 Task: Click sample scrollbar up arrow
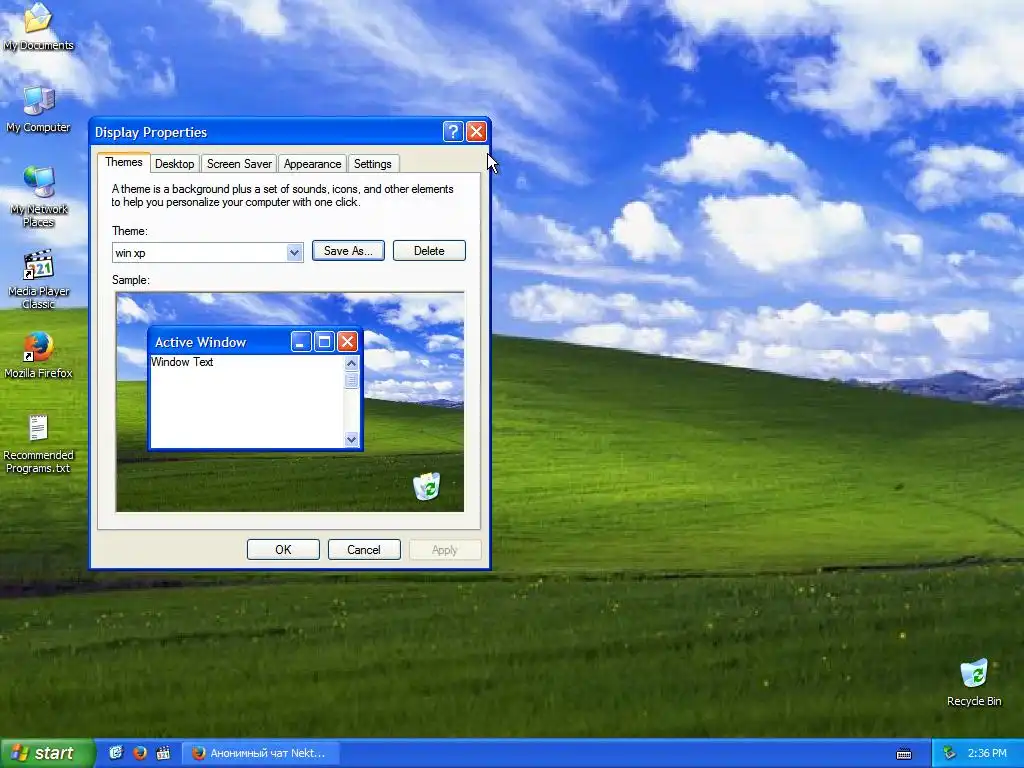tap(351, 364)
